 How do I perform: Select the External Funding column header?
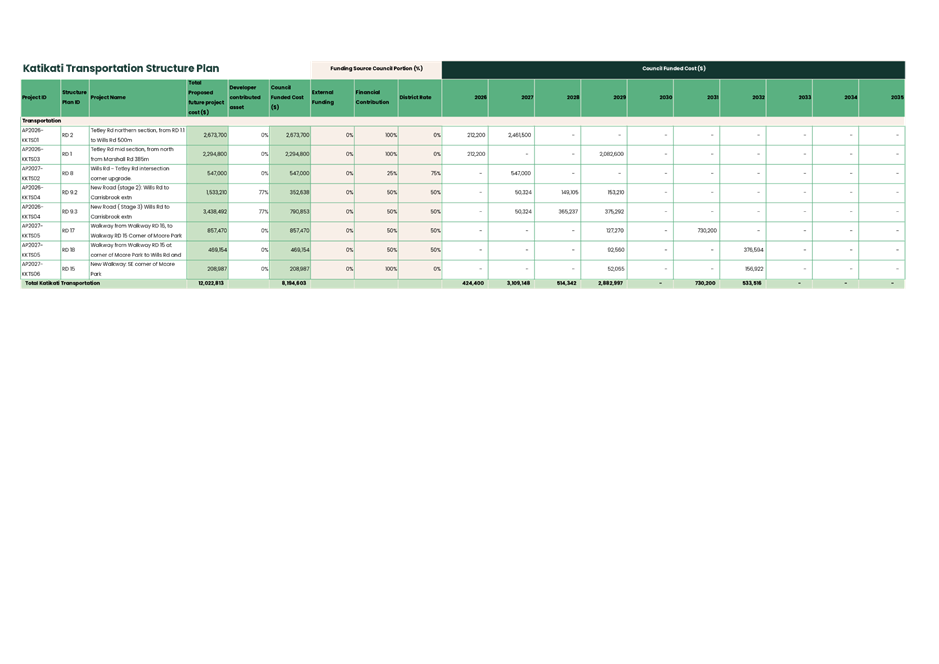[x=326, y=97]
